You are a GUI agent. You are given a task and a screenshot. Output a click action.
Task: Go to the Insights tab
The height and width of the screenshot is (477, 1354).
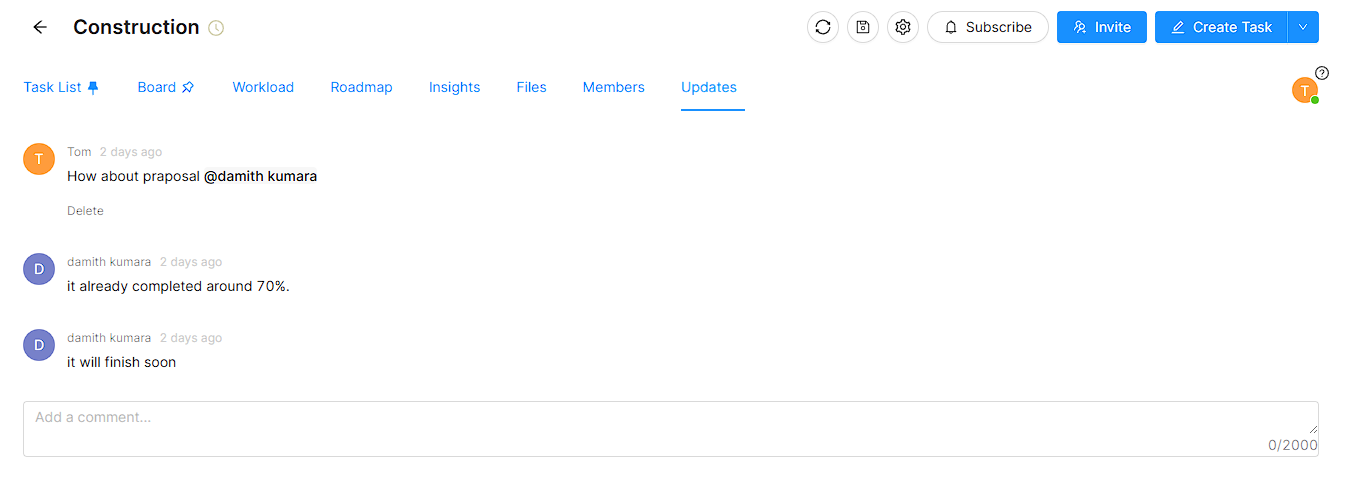pyautogui.click(x=454, y=87)
